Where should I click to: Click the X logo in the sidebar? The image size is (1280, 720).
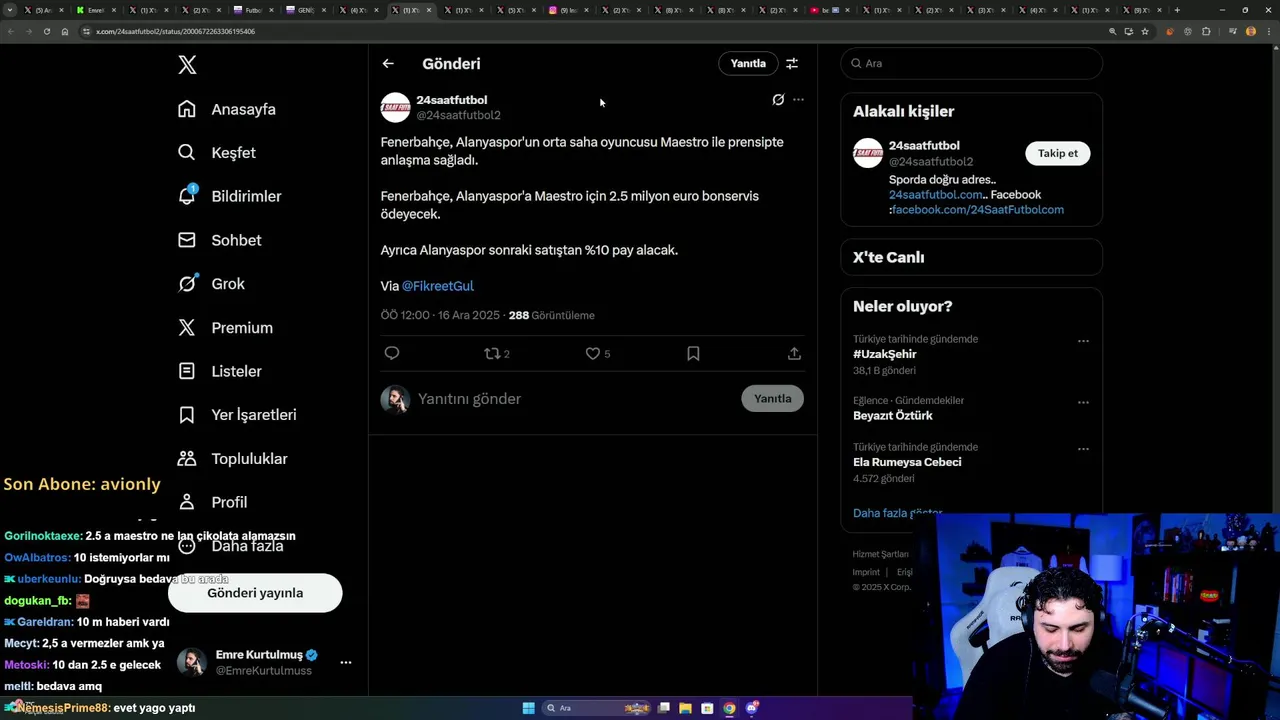tap(187, 65)
